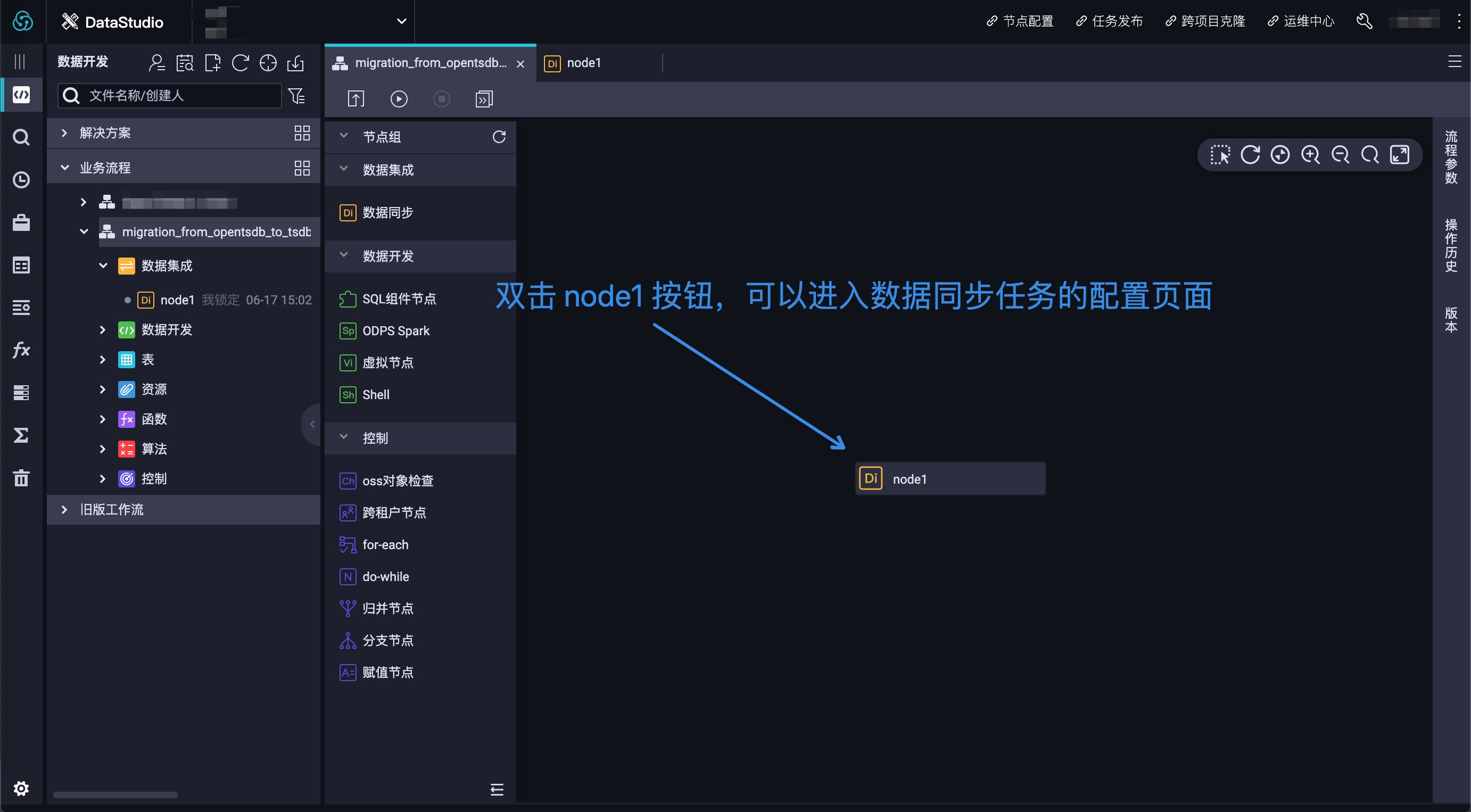Select the 归并节点 merge icon
1471x812 pixels.
pos(346,608)
